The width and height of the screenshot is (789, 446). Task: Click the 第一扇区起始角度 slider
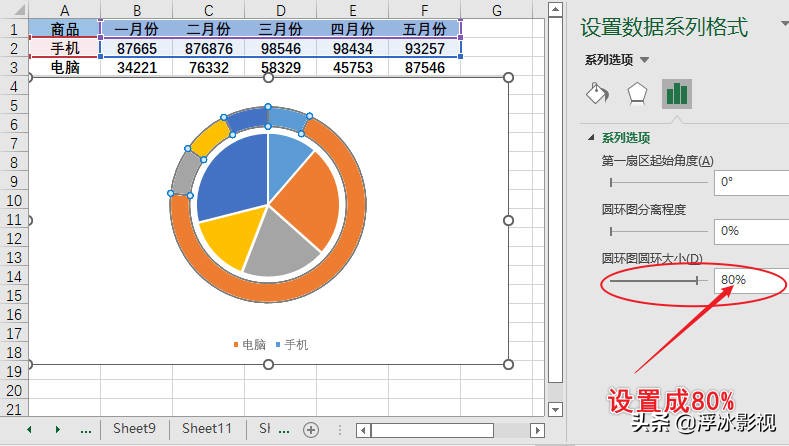tap(658, 182)
